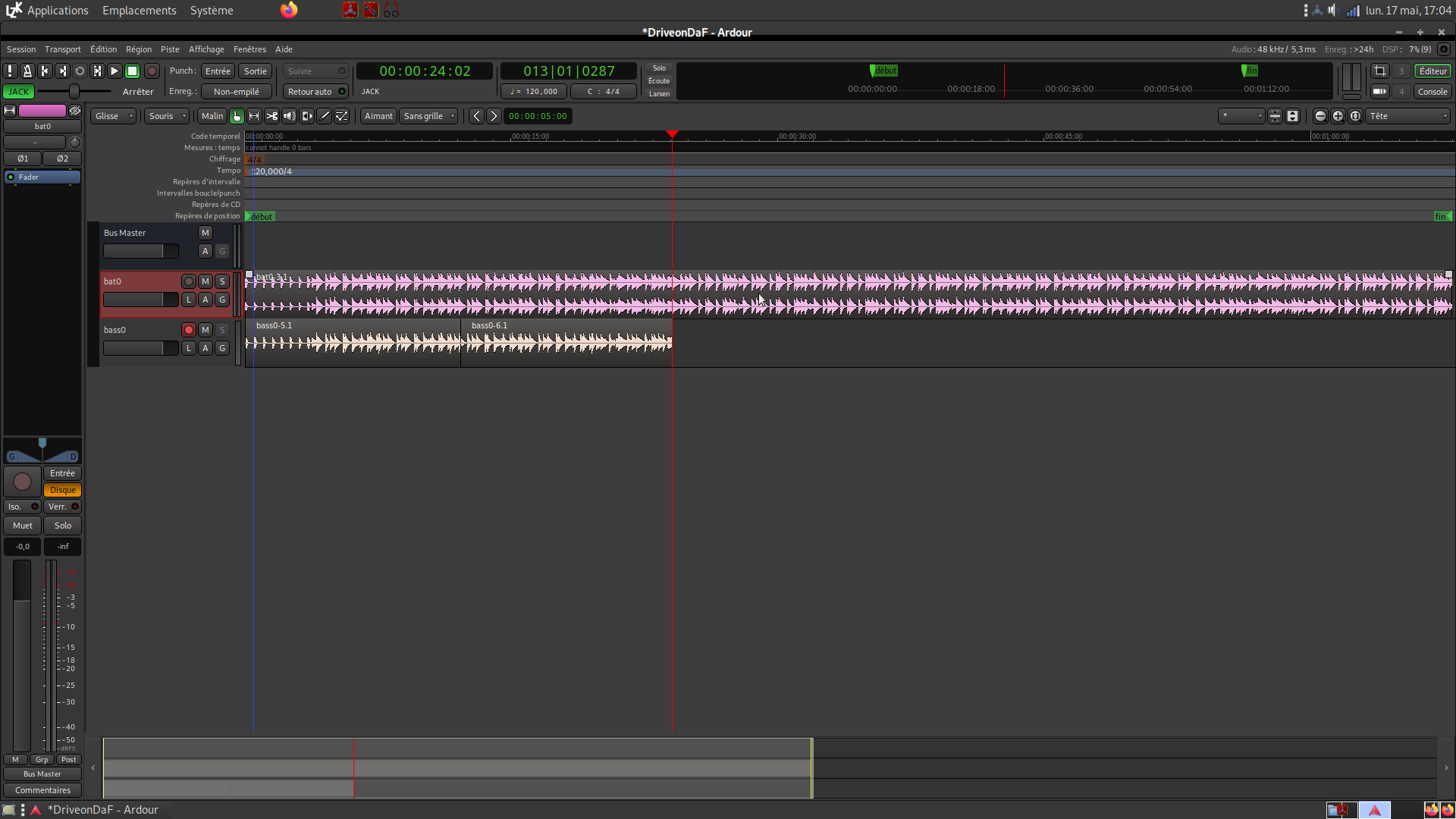Image resolution: width=1456 pixels, height=819 pixels.
Task: Click the zoom in plus icon
Action: pyautogui.click(x=1338, y=116)
